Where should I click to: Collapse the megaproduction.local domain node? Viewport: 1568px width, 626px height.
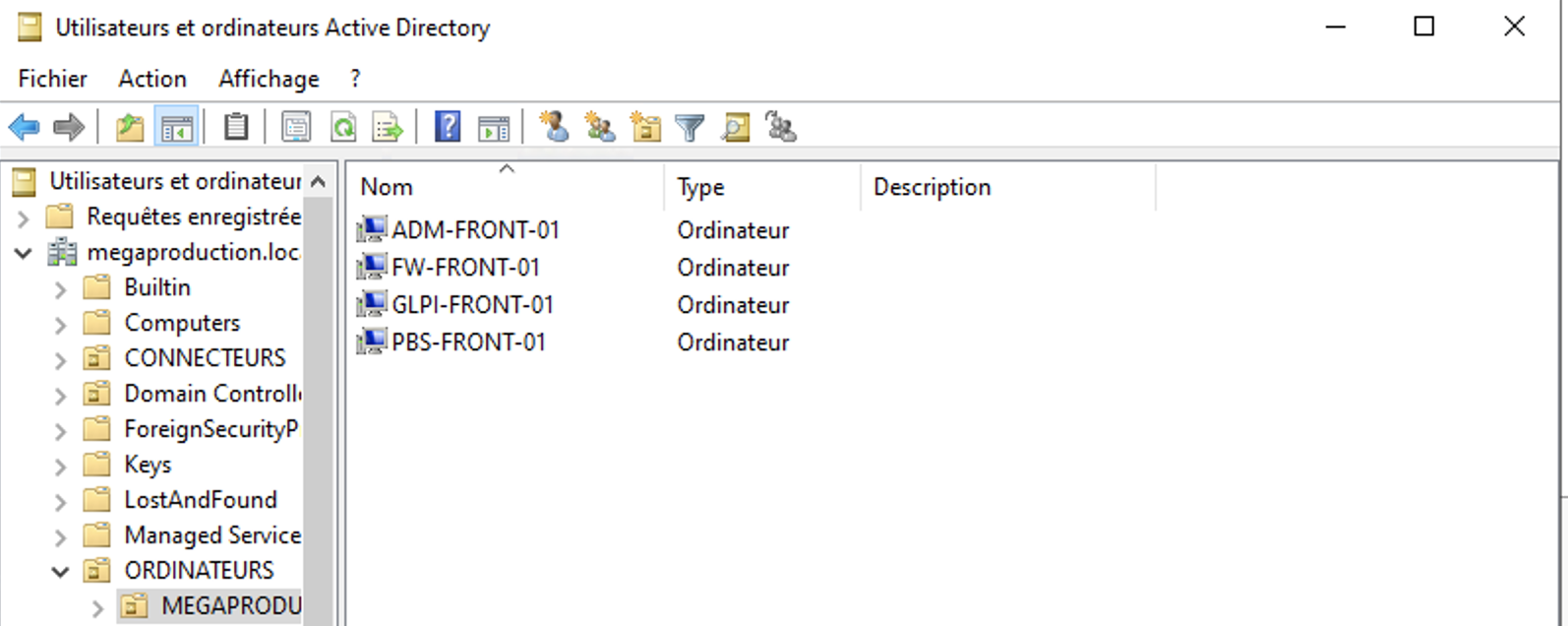[x=24, y=253]
